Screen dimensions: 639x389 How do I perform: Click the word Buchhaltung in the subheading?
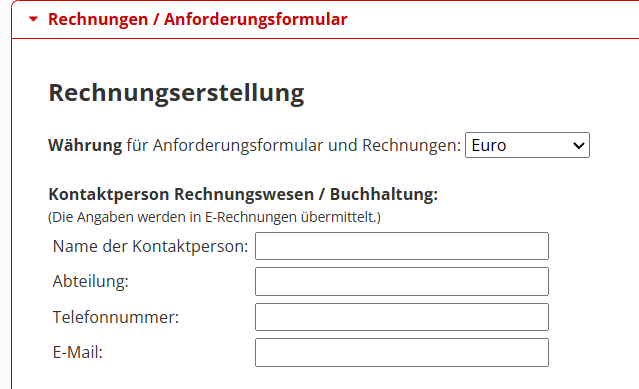coord(383,194)
